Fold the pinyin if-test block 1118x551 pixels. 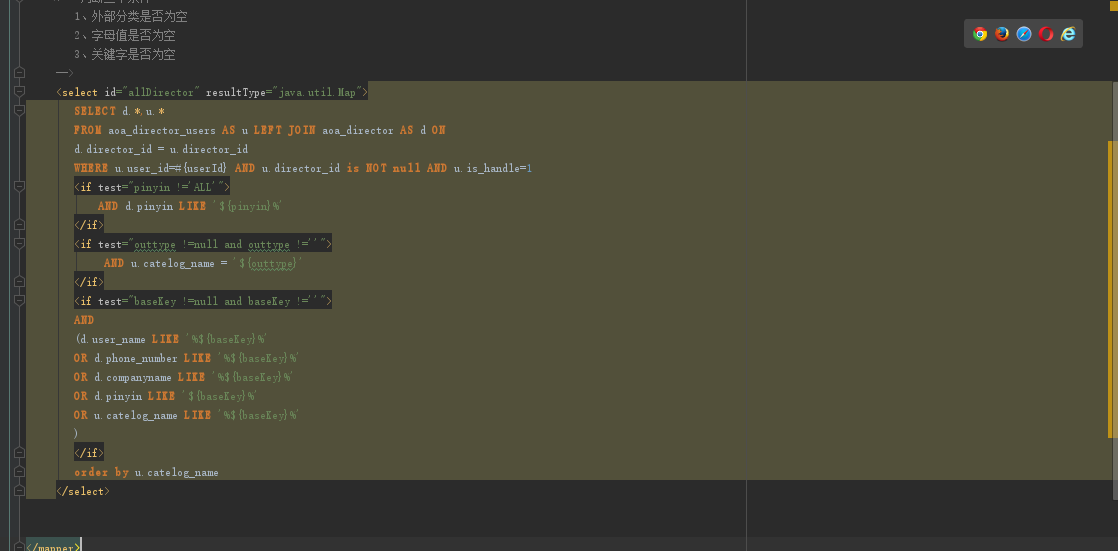coord(19,187)
